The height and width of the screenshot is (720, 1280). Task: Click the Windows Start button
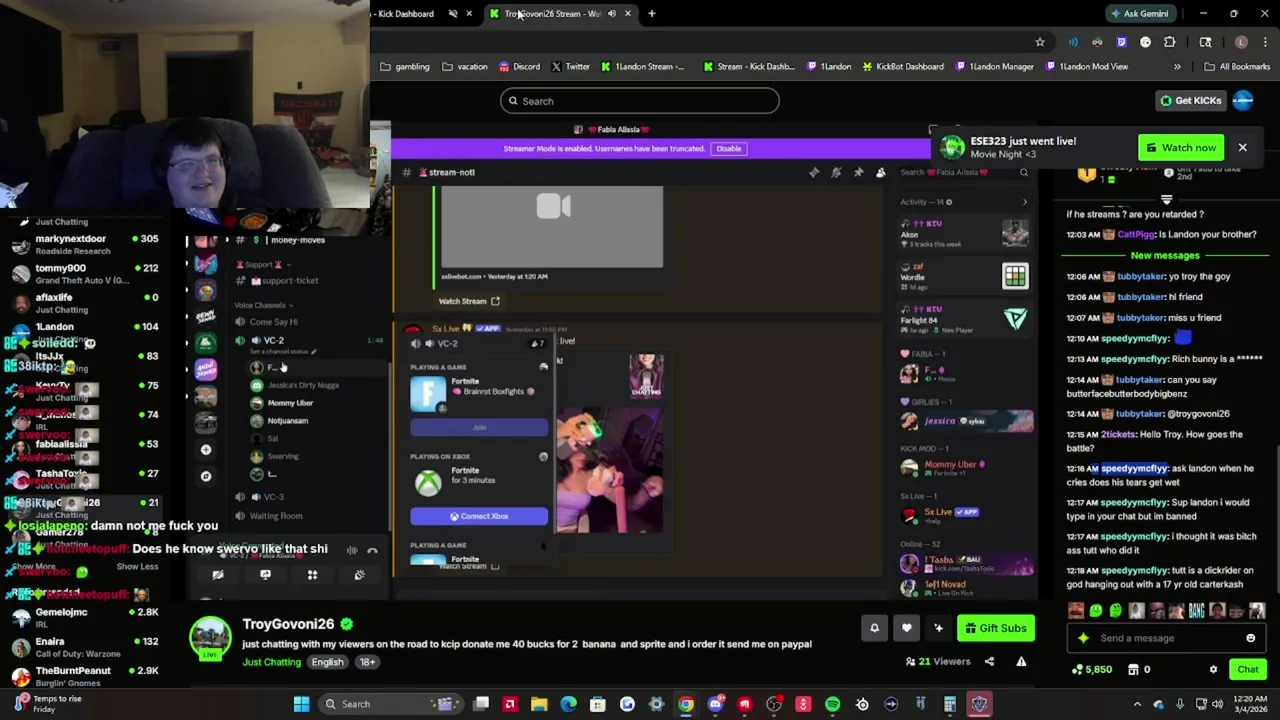click(x=301, y=704)
